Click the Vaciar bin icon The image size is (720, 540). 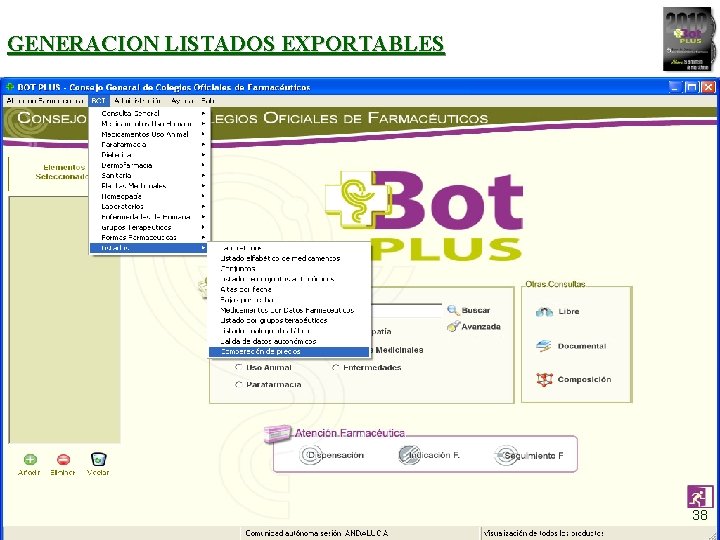[x=98, y=459]
